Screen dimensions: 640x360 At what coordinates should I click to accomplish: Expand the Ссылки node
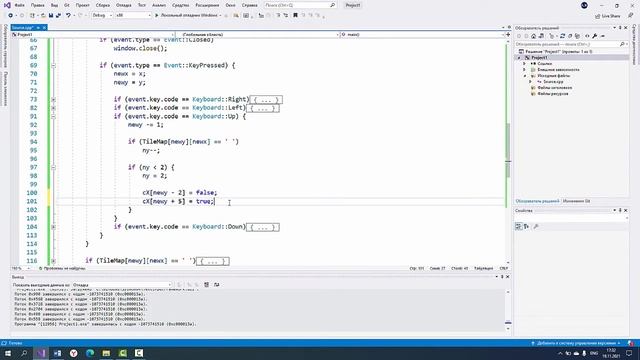(x=524, y=64)
